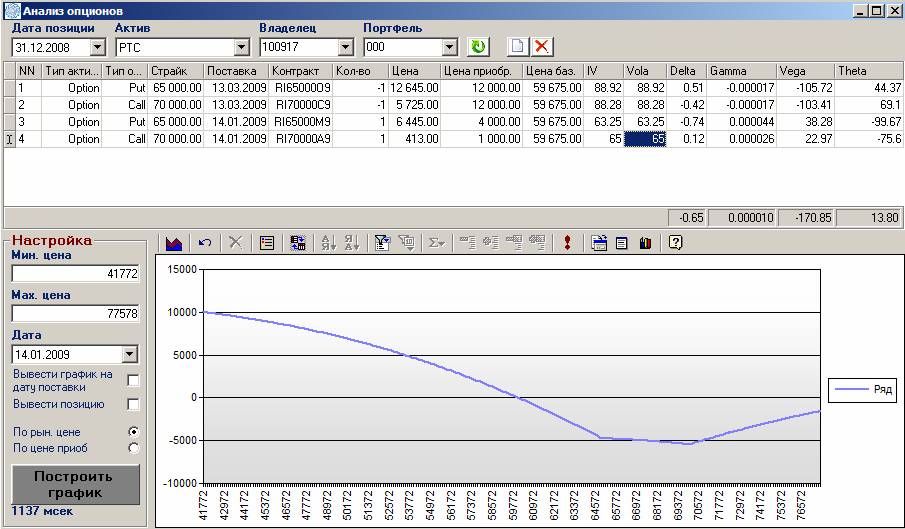
Task: Click the total Theta value '13.80'
Action: coord(869,217)
